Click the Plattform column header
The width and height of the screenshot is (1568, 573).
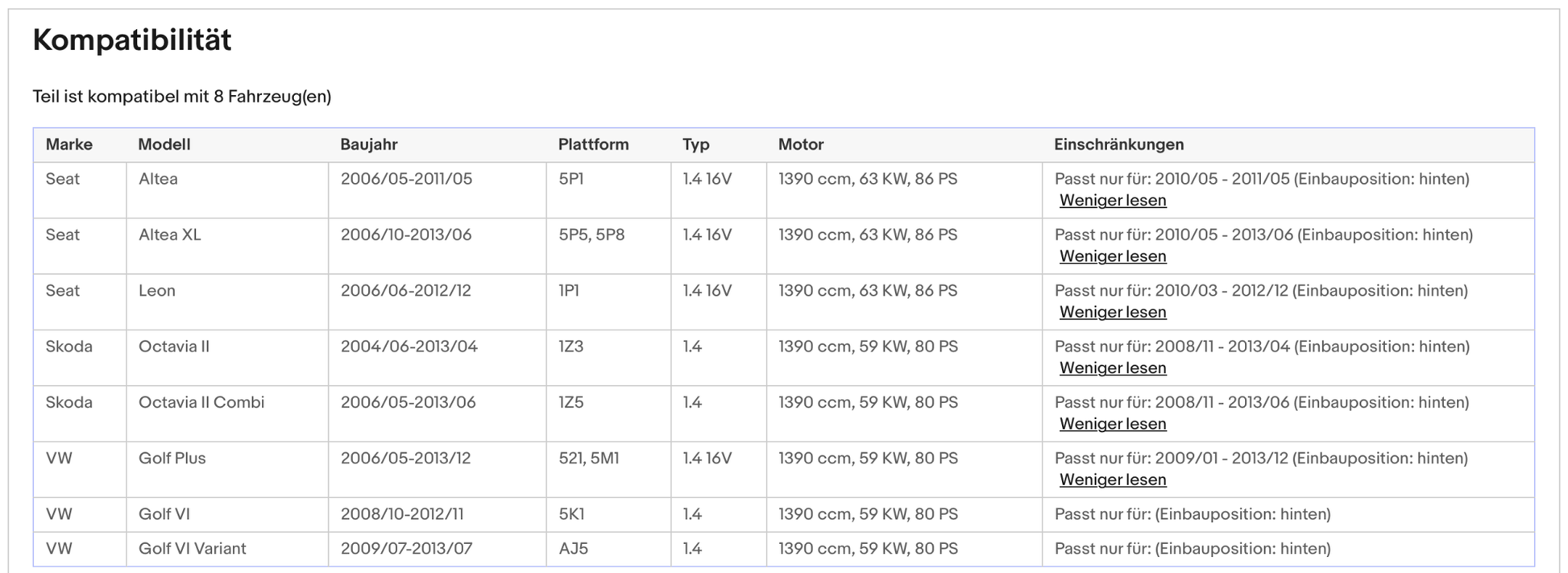593,145
